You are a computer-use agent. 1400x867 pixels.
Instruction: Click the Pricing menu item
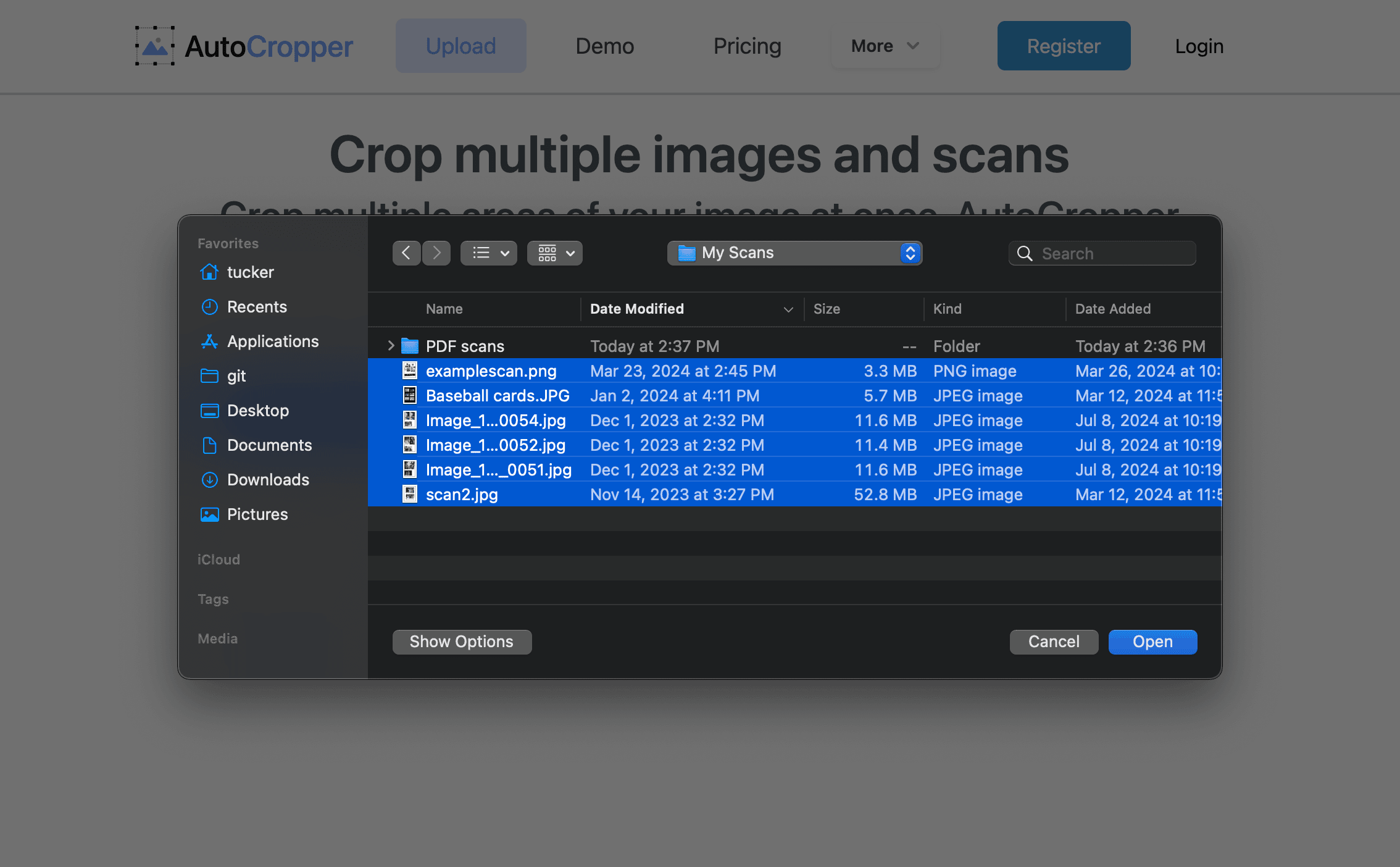[x=747, y=45]
